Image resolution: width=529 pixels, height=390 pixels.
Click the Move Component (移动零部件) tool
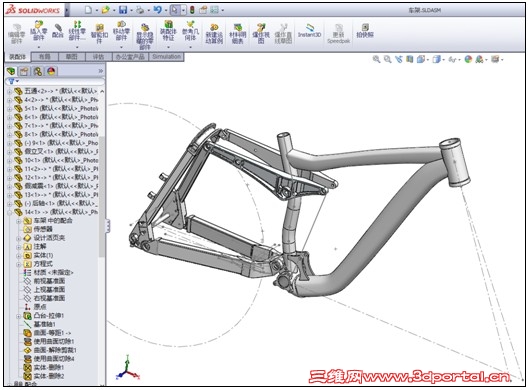121,31
